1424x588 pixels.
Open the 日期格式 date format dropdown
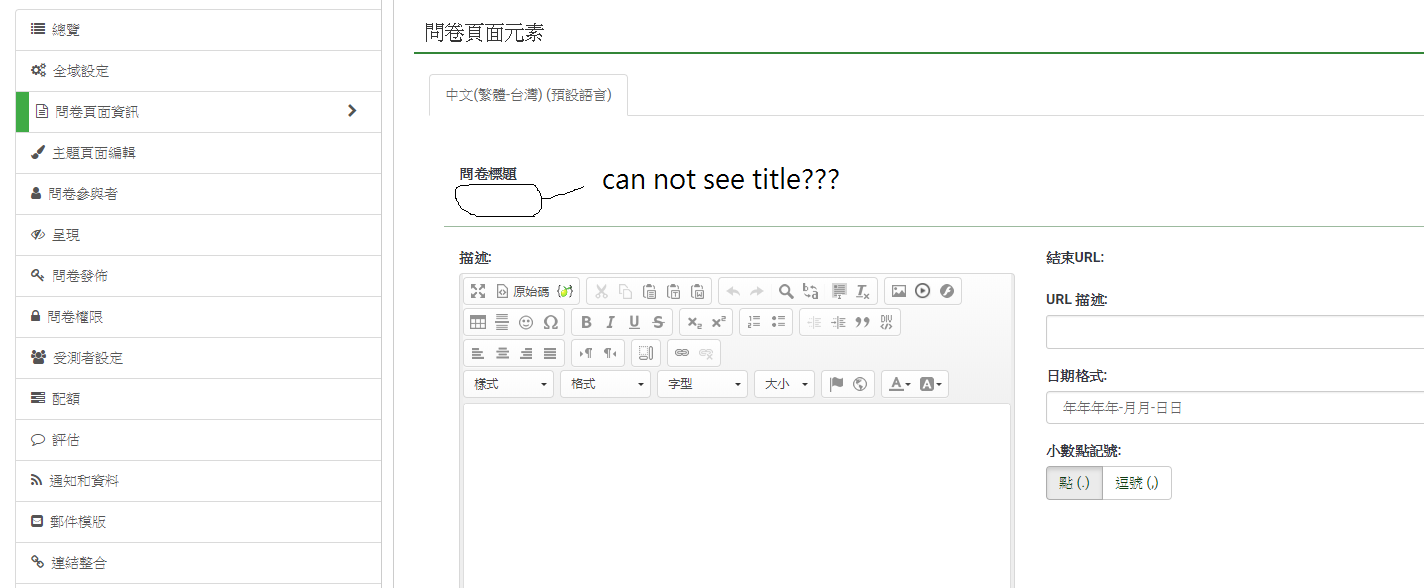click(x=1234, y=408)
